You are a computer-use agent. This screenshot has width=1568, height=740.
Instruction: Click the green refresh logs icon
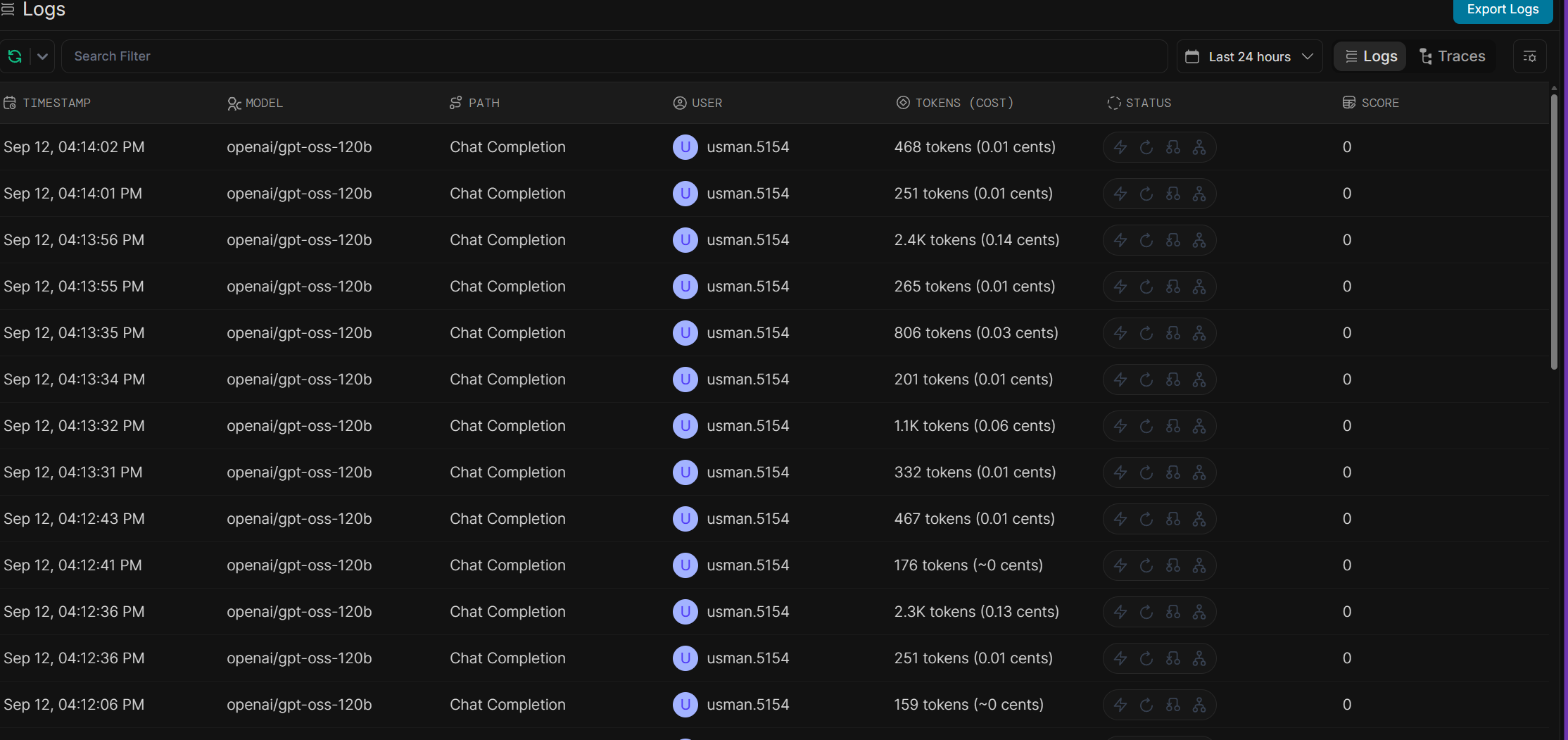tap(15, 56)
